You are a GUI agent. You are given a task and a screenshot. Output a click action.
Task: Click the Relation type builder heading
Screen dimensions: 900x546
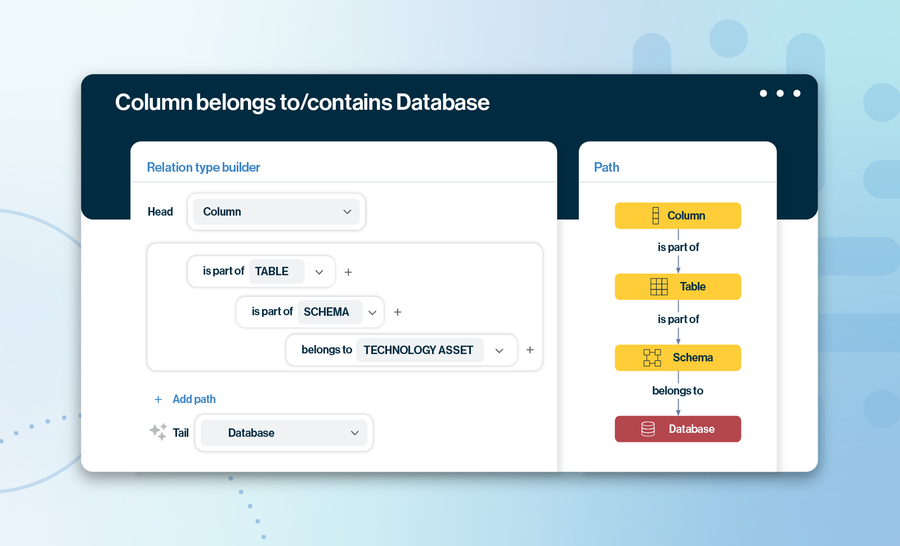tap(203, 167)
